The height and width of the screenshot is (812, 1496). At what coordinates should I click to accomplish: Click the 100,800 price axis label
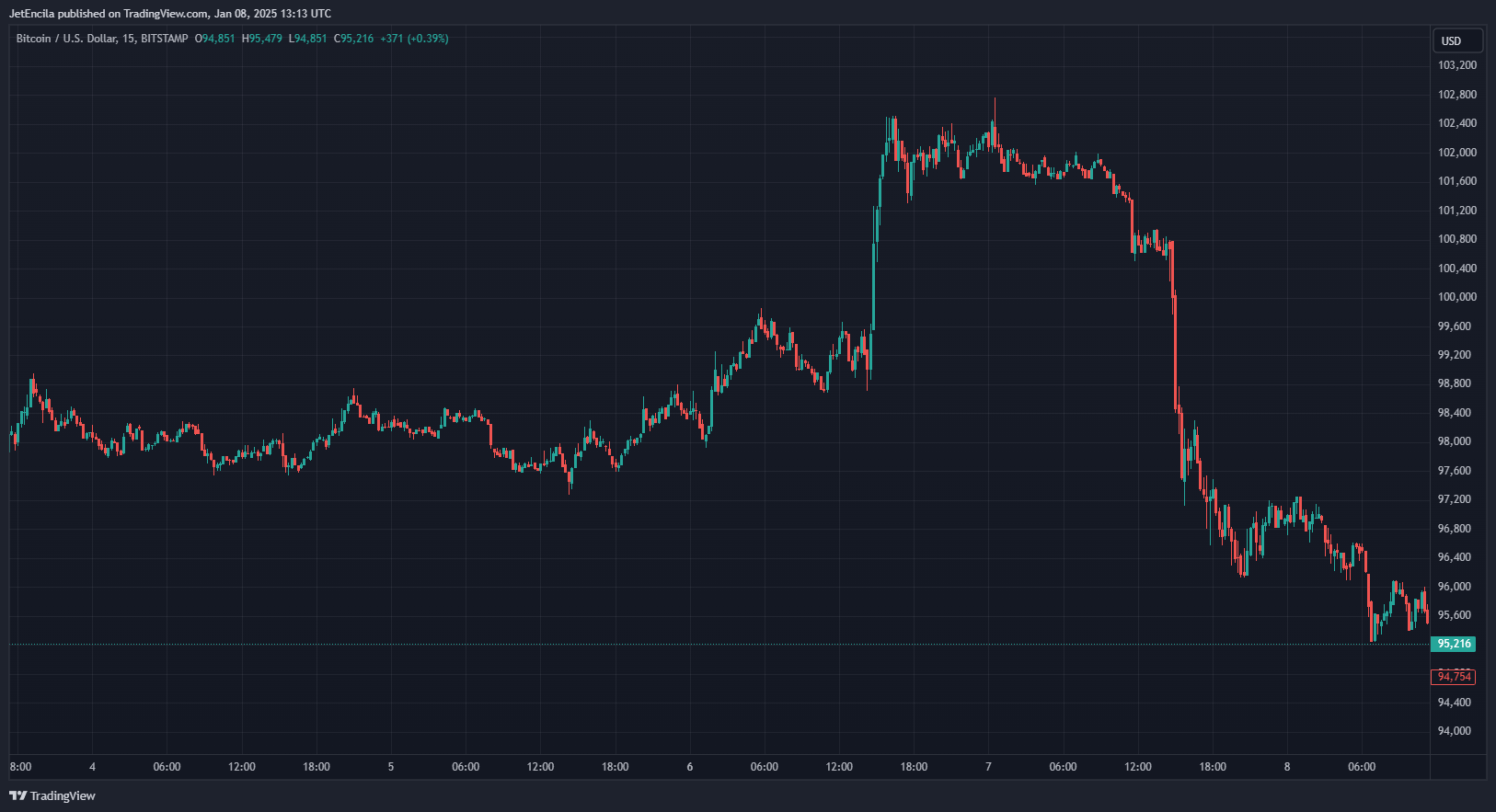click(x=1457, y=239)
